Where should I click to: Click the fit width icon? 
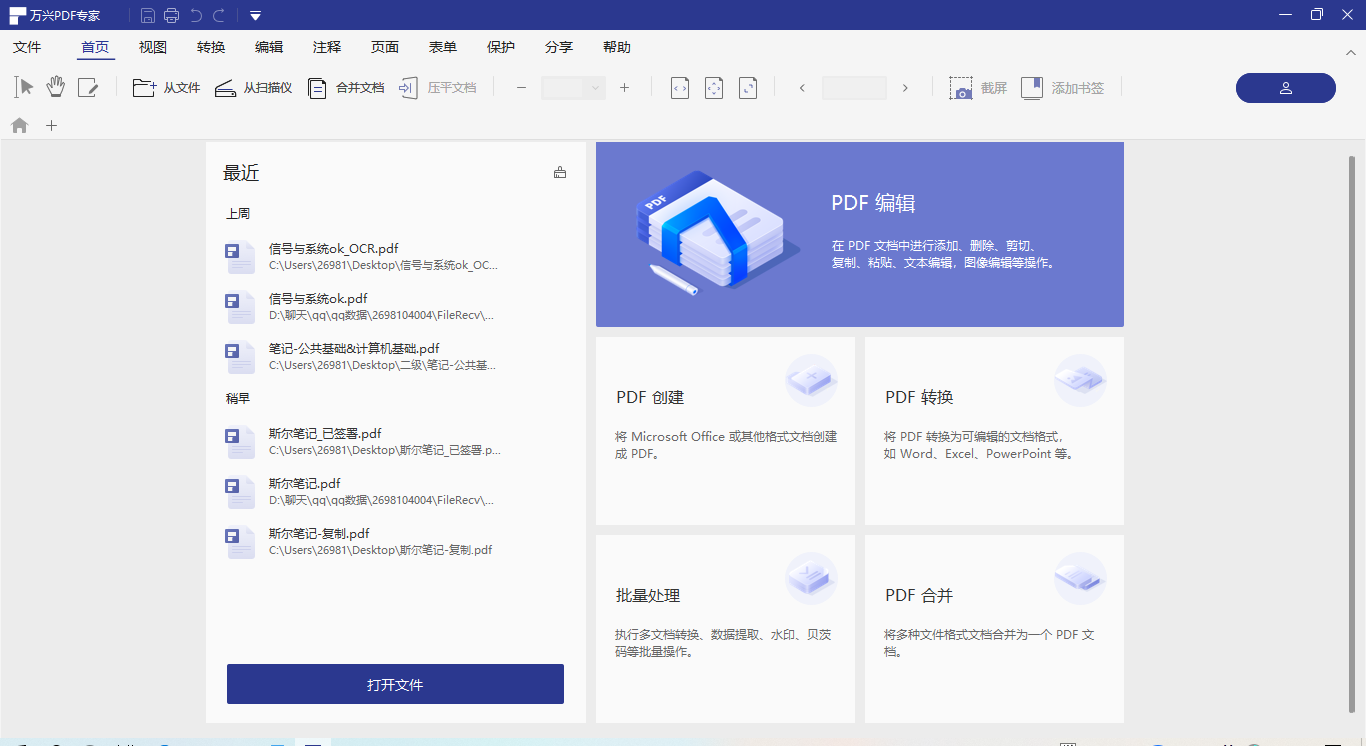pos(680,88)
